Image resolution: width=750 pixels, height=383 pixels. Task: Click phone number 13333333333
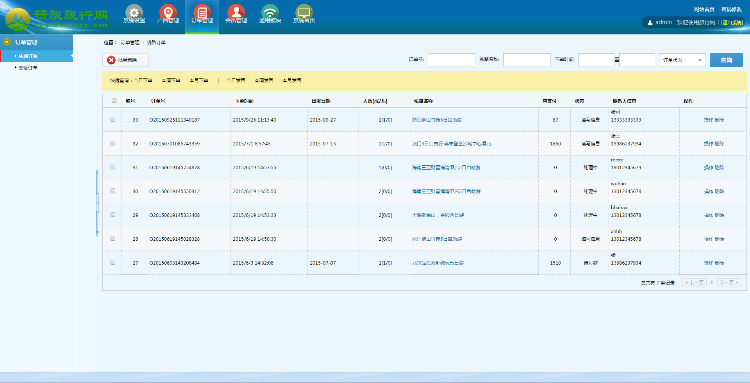click(x=626, y=120)
